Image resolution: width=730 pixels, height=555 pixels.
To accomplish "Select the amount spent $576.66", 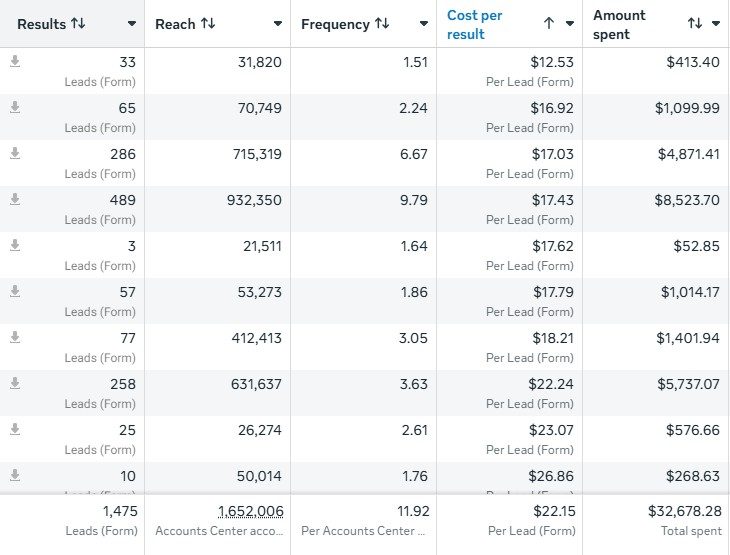I will click(693, 430).
